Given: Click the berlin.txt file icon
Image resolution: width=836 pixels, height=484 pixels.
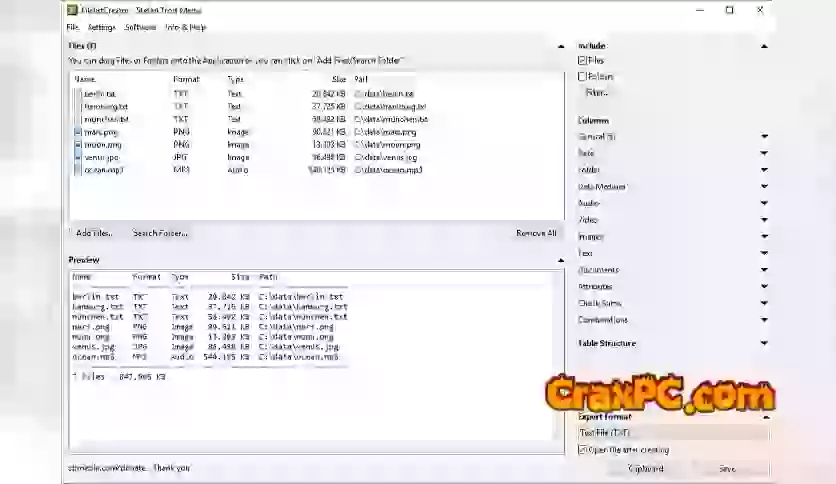Looking at the screenshot, I should point(78,93).
